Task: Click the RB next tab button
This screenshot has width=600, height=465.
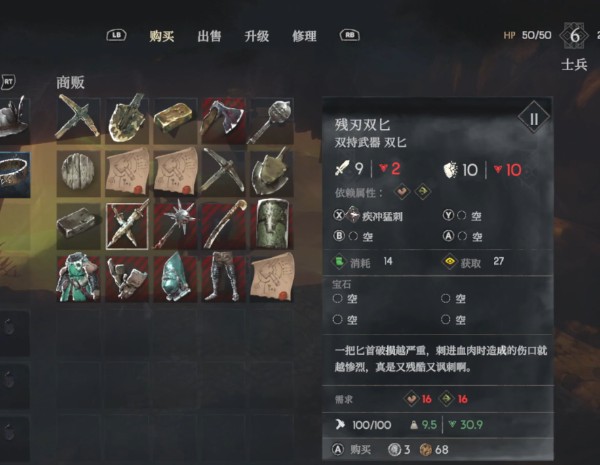Action: pyautogui.click(x=350, y=35)
